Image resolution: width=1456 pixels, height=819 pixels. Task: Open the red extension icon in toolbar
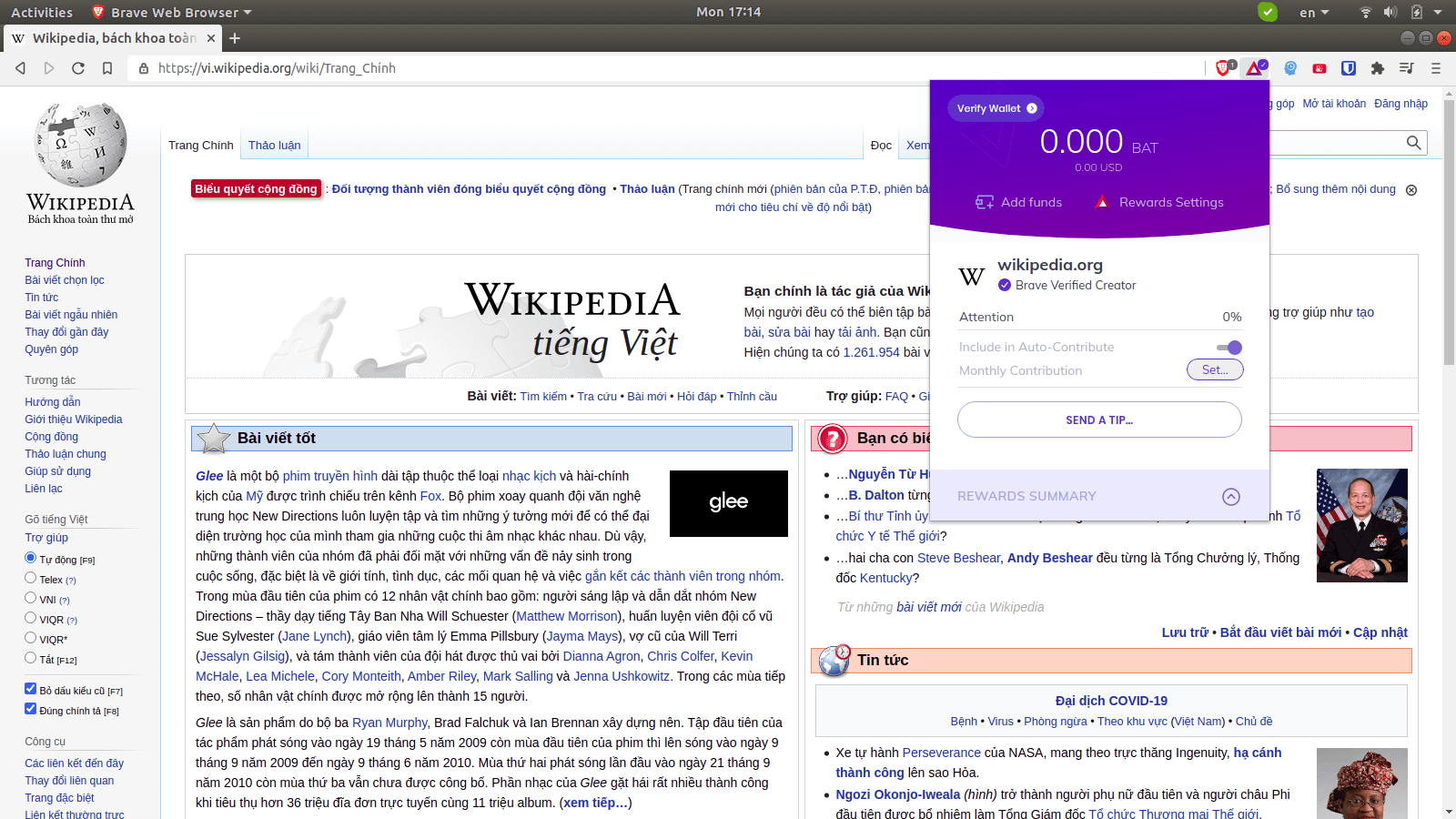point(1319,68)
